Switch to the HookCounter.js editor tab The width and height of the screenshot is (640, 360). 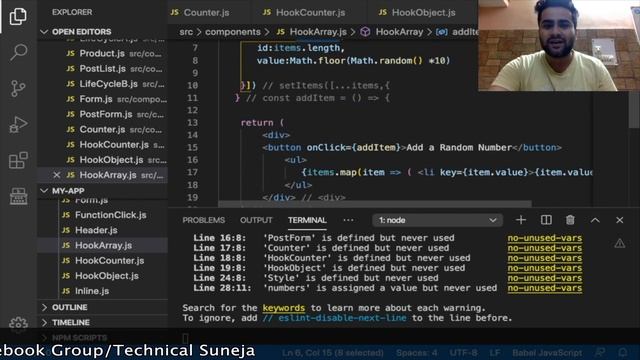coord(304,13)
